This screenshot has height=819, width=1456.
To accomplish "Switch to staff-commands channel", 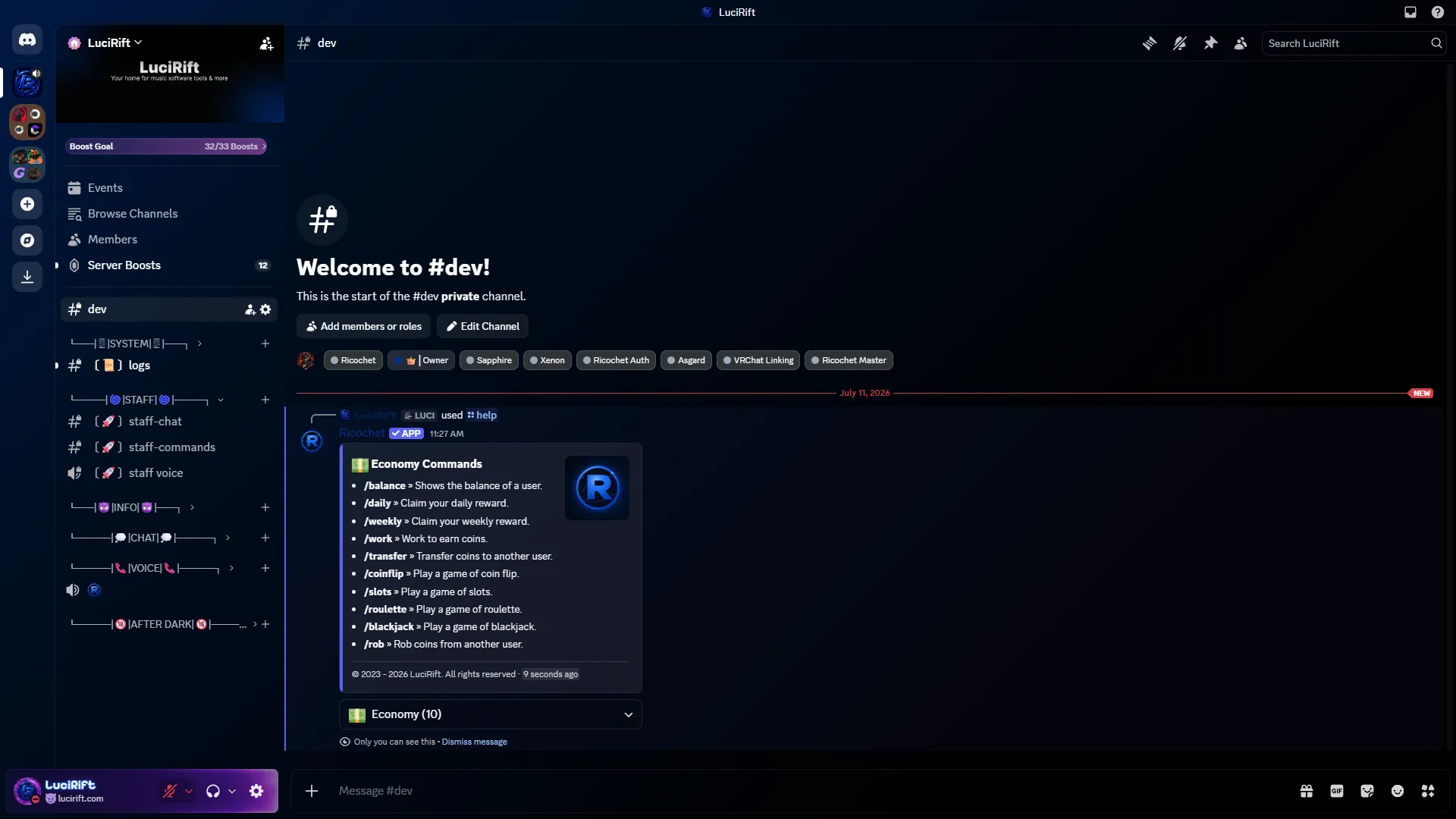I will tap(169, 447).
